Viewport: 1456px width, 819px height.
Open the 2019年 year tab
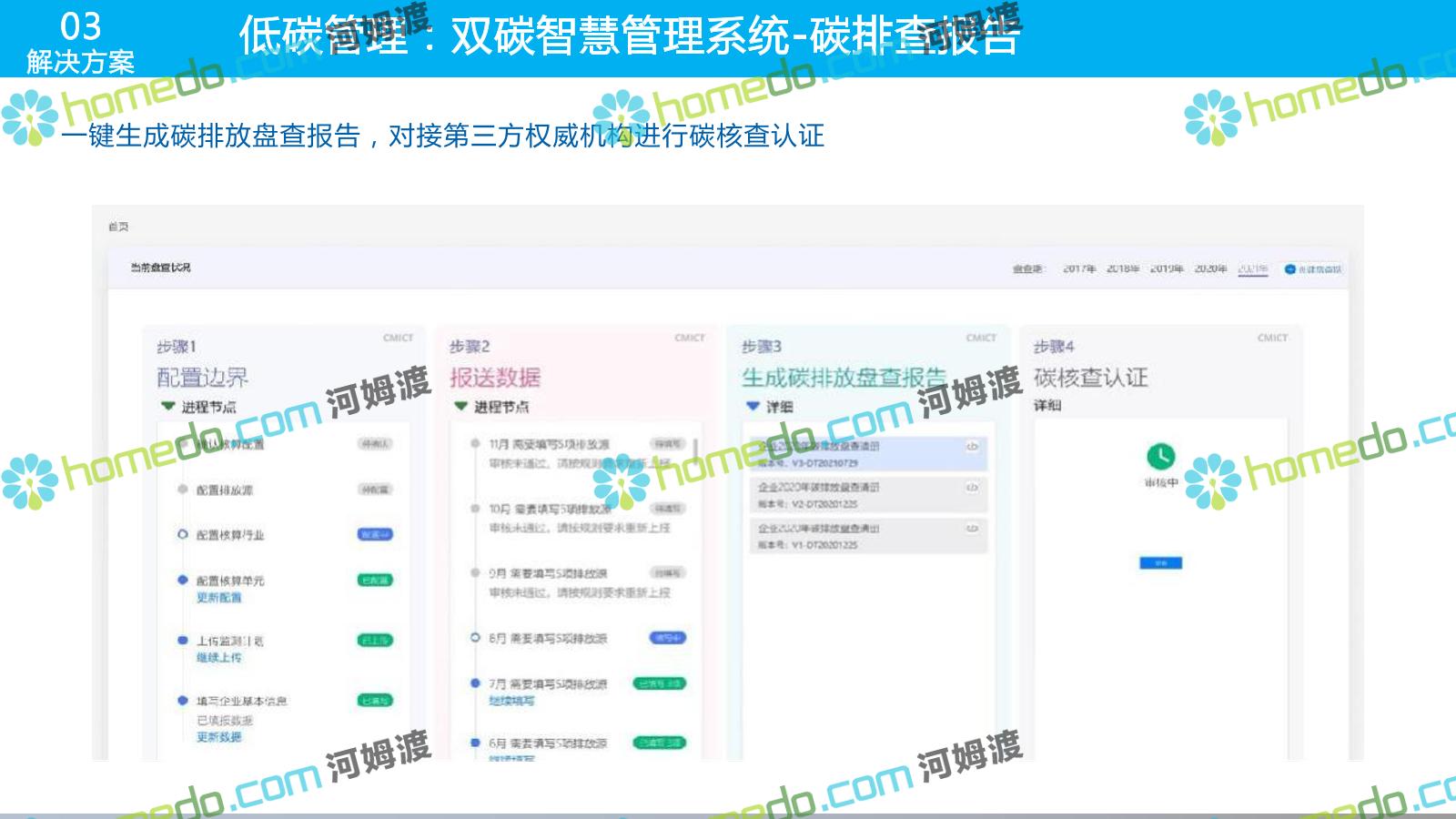click(1167, 268)
